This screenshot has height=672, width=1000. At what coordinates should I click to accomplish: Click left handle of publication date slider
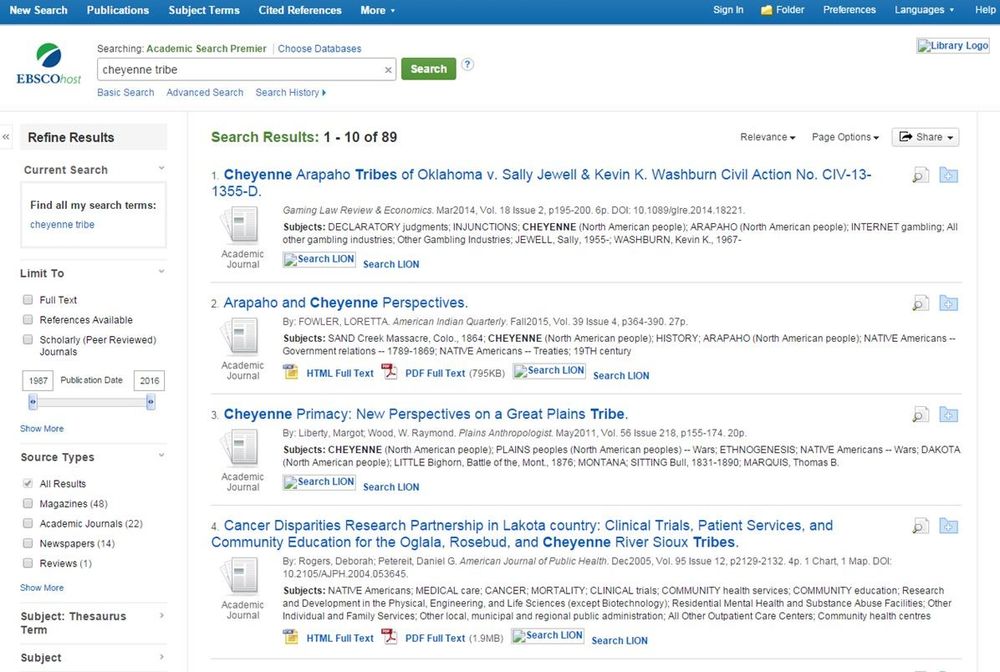[33, 402]
